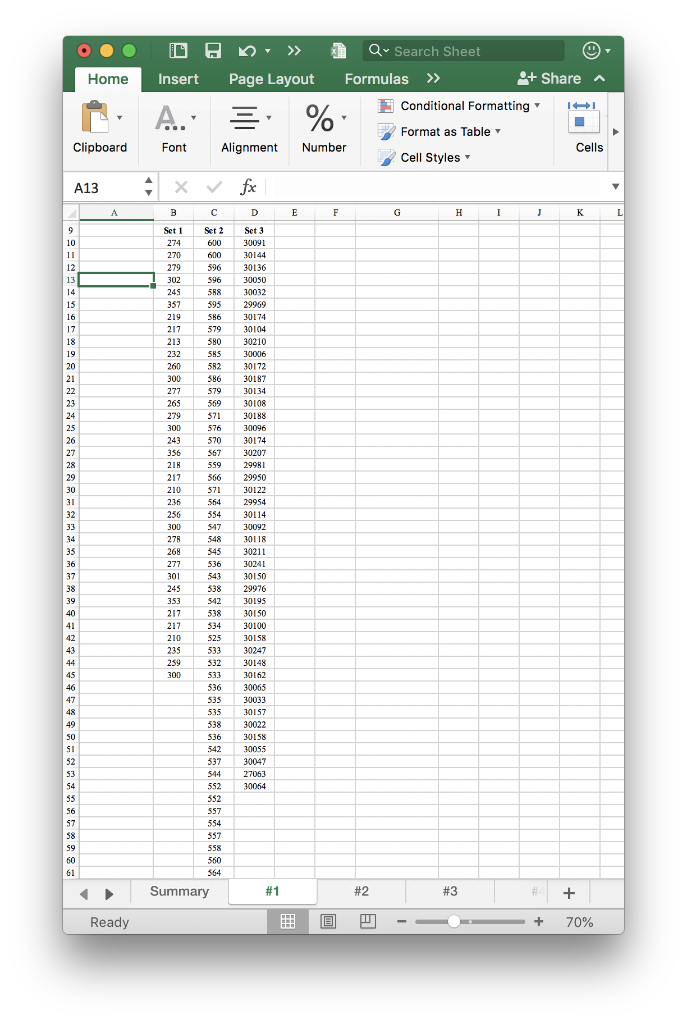687x1024 pixels.
Task: Select column B header
Action: (174, 213)
